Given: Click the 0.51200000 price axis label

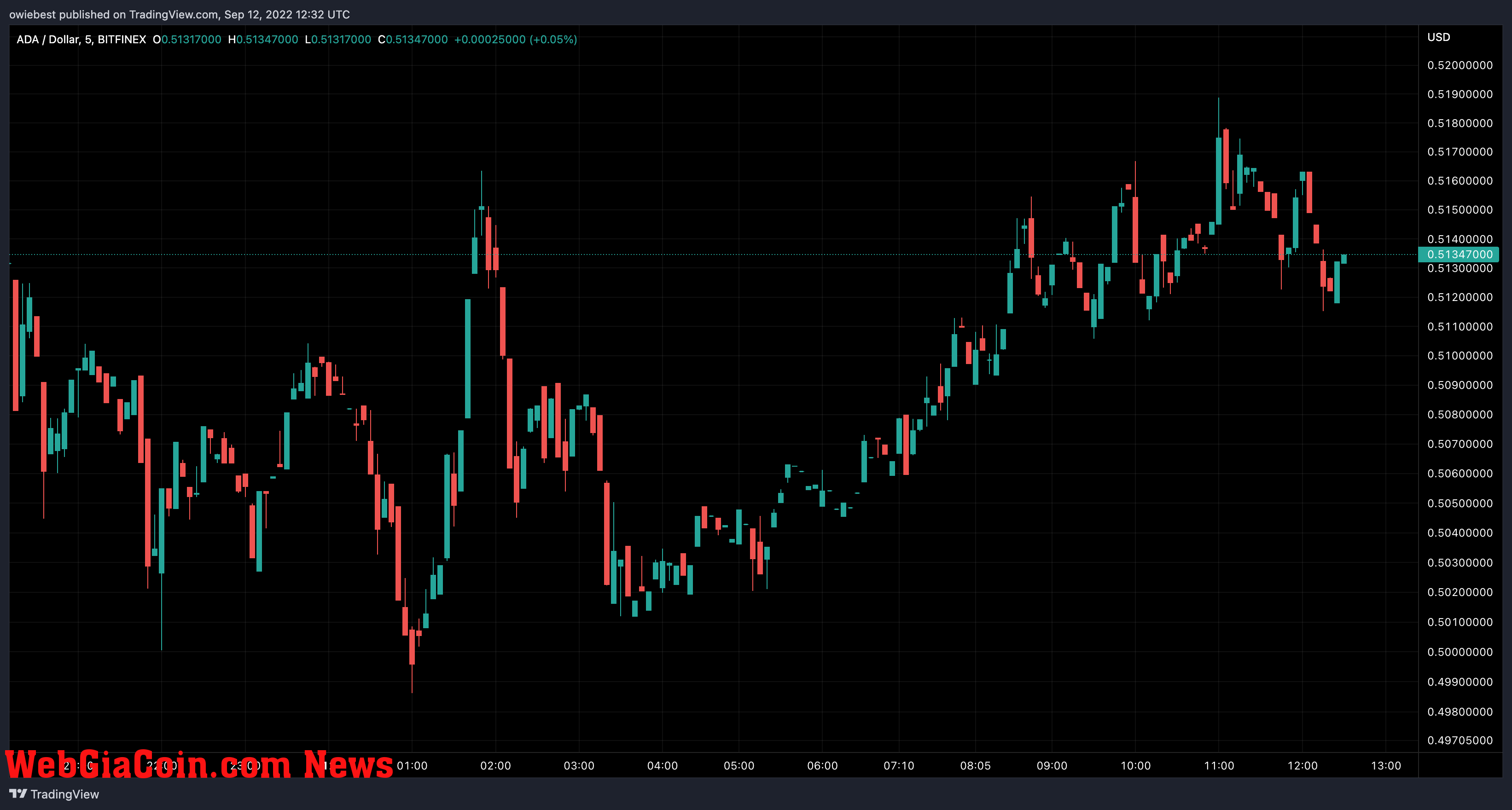Looking at the screenshot, I should click(x=1460, y=297).
